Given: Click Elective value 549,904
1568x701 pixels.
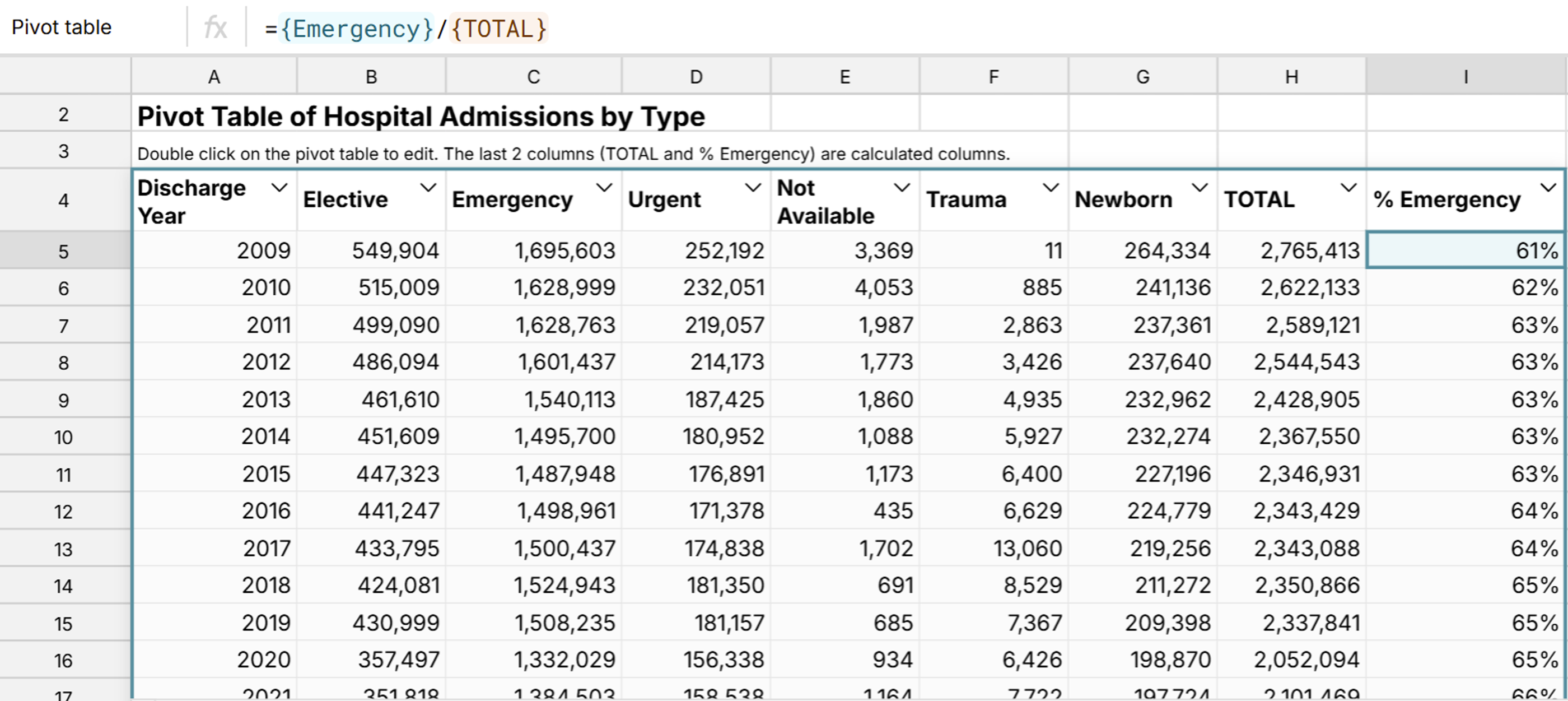Looking at the screenshot, I should pos(371,250).
